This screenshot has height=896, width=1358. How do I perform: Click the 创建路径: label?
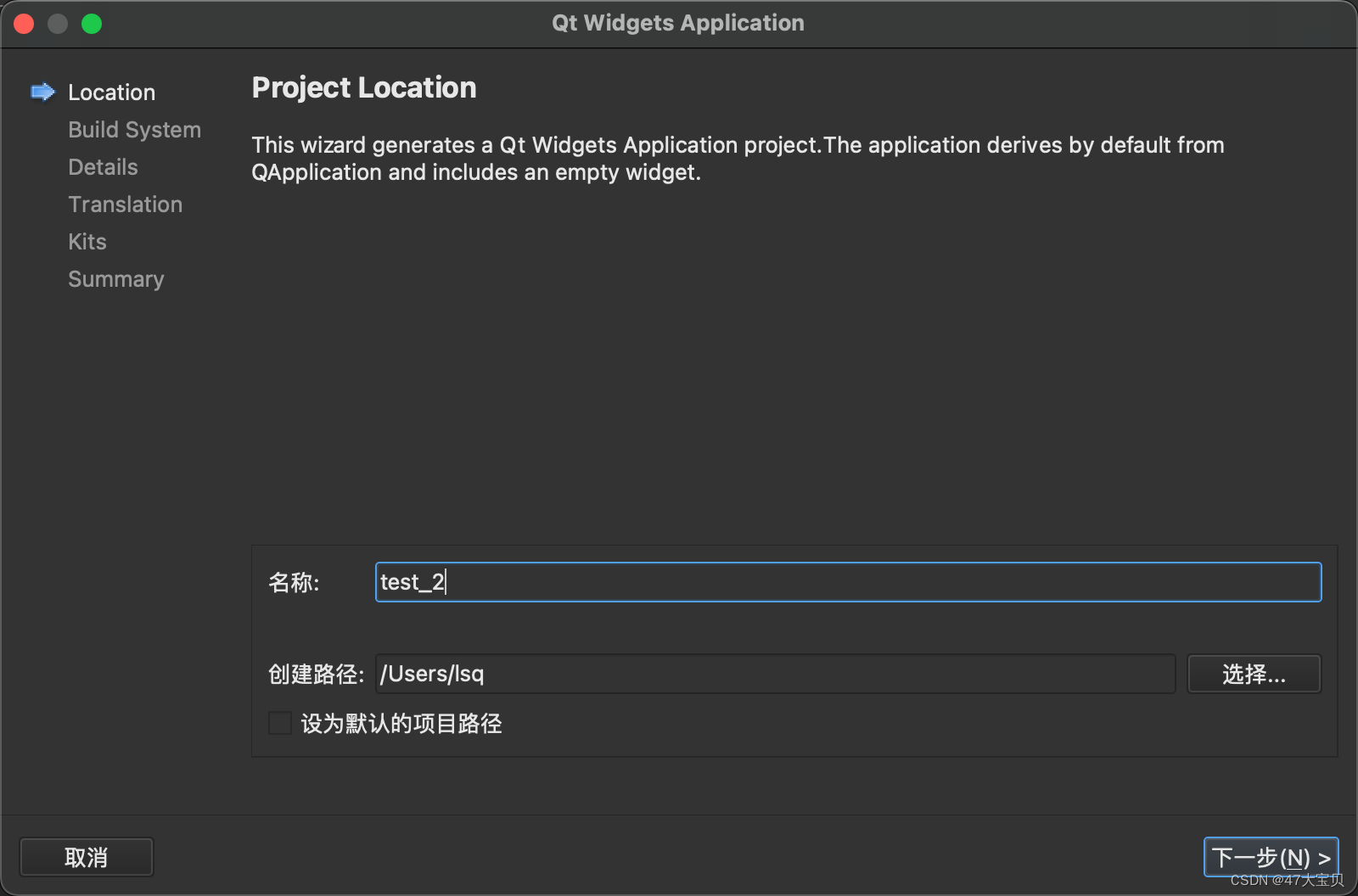pos(316,674)
